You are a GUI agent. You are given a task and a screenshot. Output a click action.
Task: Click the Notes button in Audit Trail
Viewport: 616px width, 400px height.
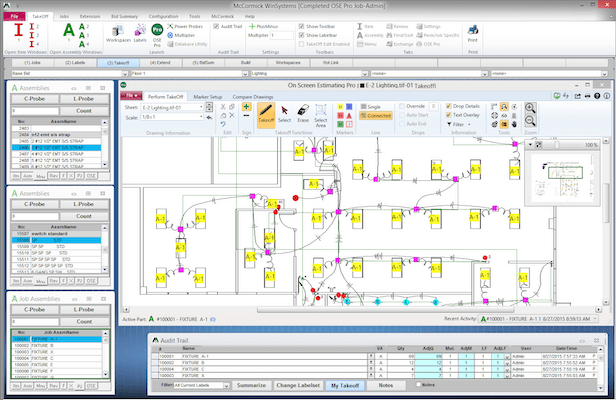[386, 385]
